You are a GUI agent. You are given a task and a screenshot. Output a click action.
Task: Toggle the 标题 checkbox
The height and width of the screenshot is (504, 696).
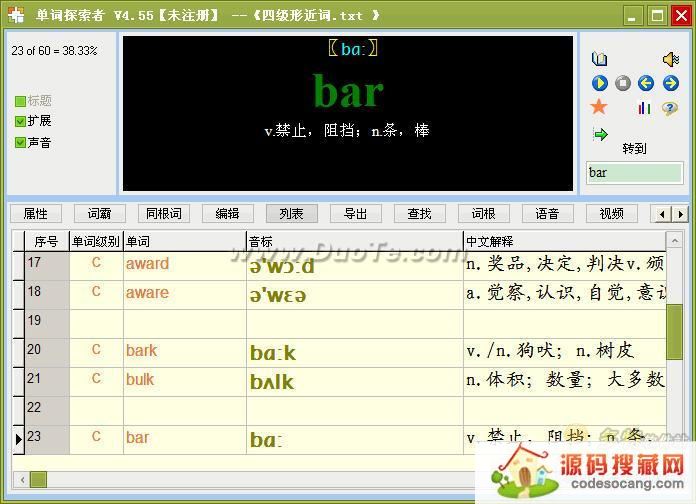point(21,101)
